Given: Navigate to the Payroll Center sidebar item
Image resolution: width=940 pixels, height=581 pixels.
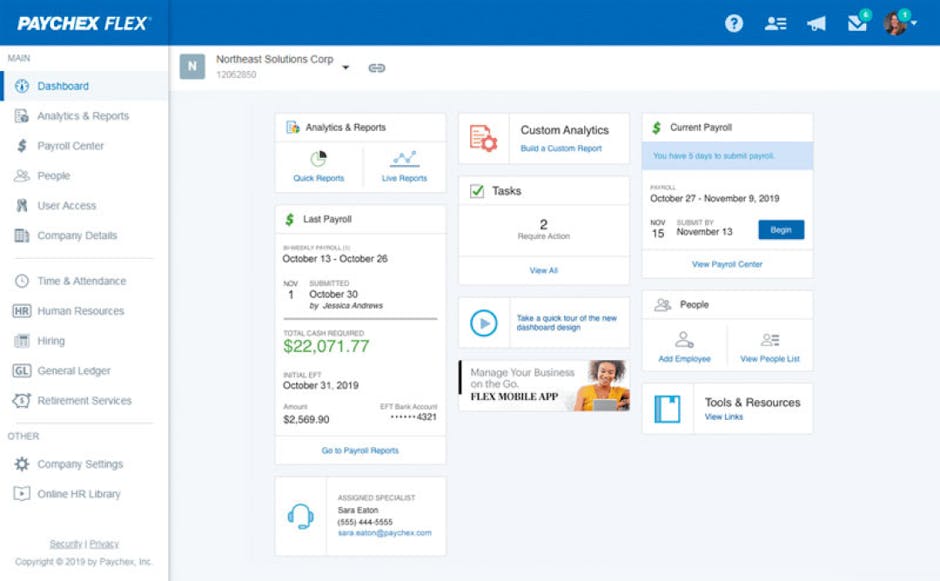Looking at the screenshot, I should point(69,145).
